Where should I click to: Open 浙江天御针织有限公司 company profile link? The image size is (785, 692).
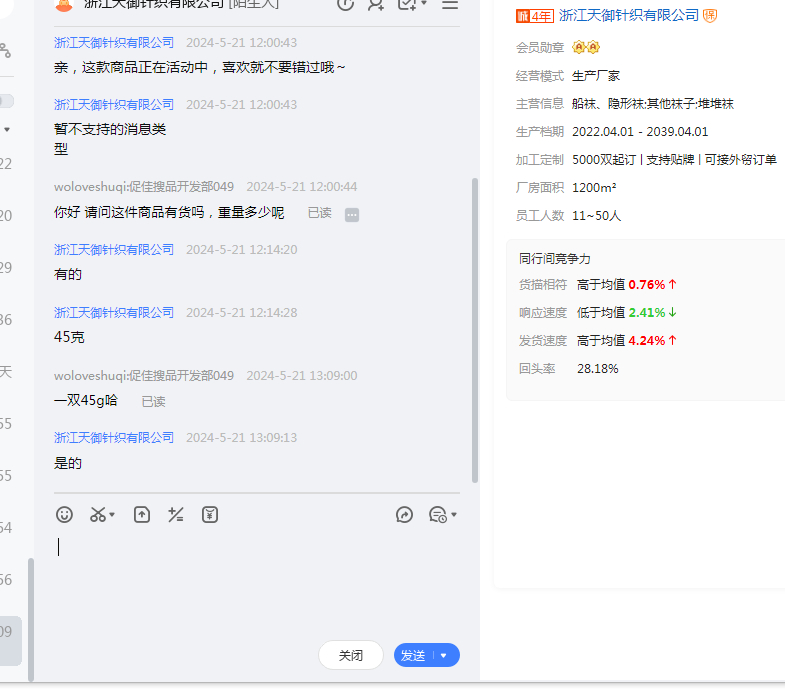tap(629, 15)
